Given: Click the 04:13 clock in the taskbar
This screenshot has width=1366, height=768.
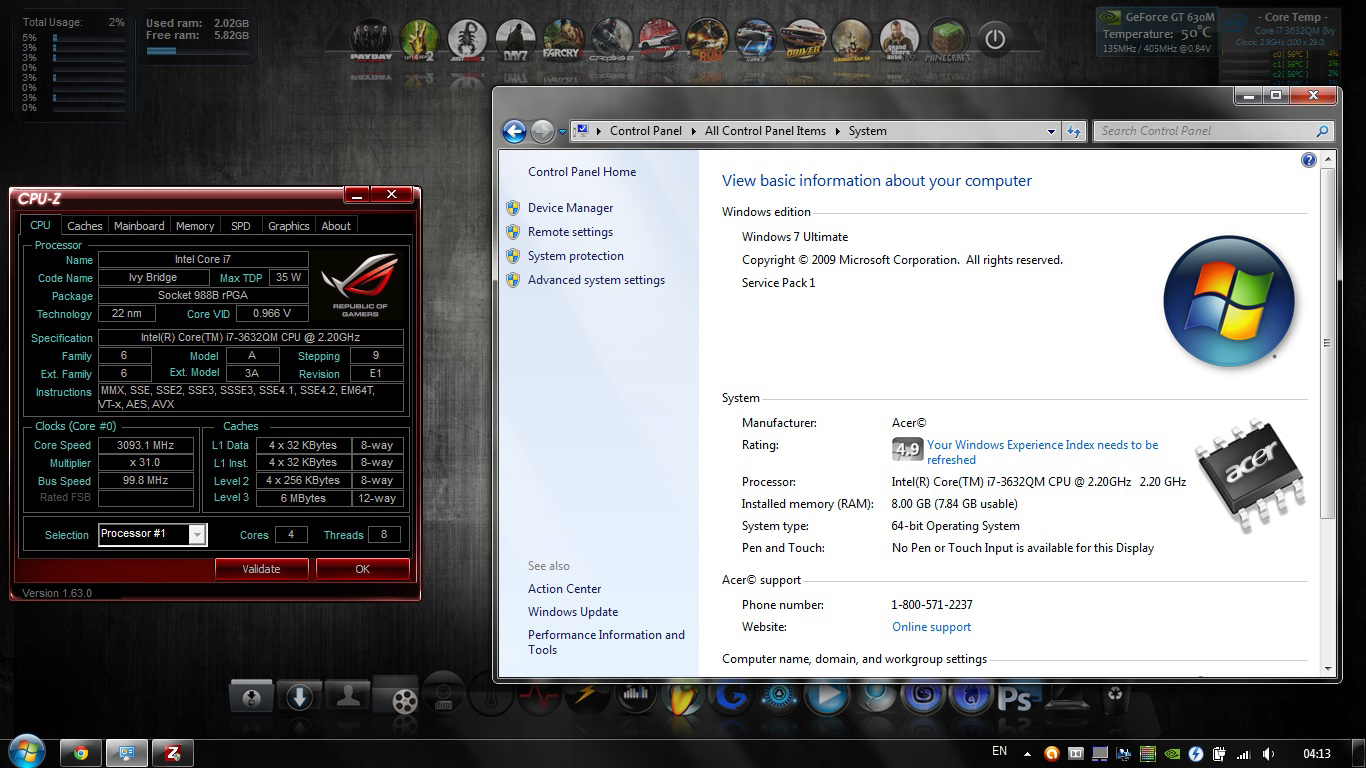Looking at the screenshot, I should (1317, 754).
